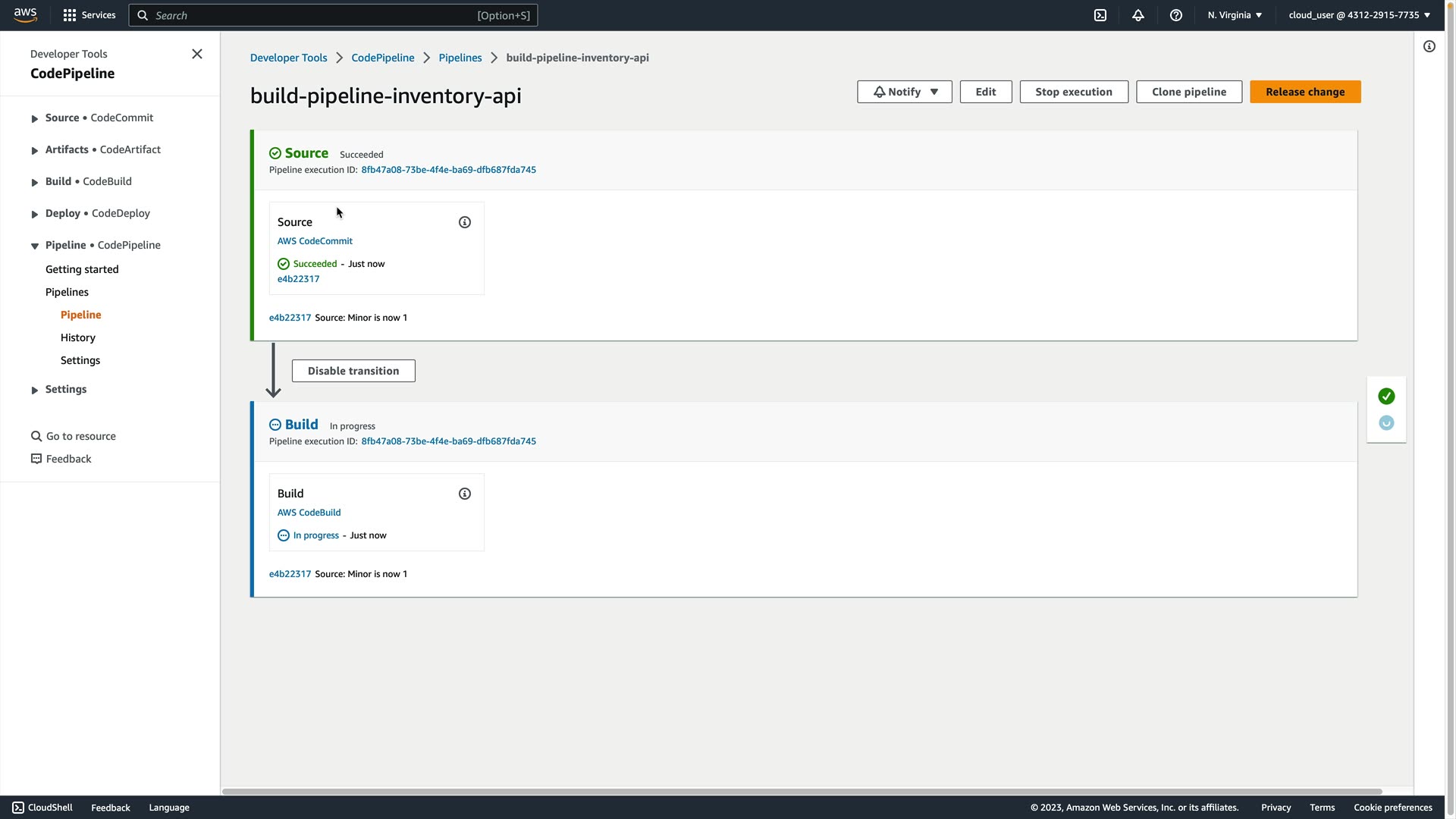Open the N. Virginia region selector
The image size is (1456, 819).
(x=1235, y=15)
